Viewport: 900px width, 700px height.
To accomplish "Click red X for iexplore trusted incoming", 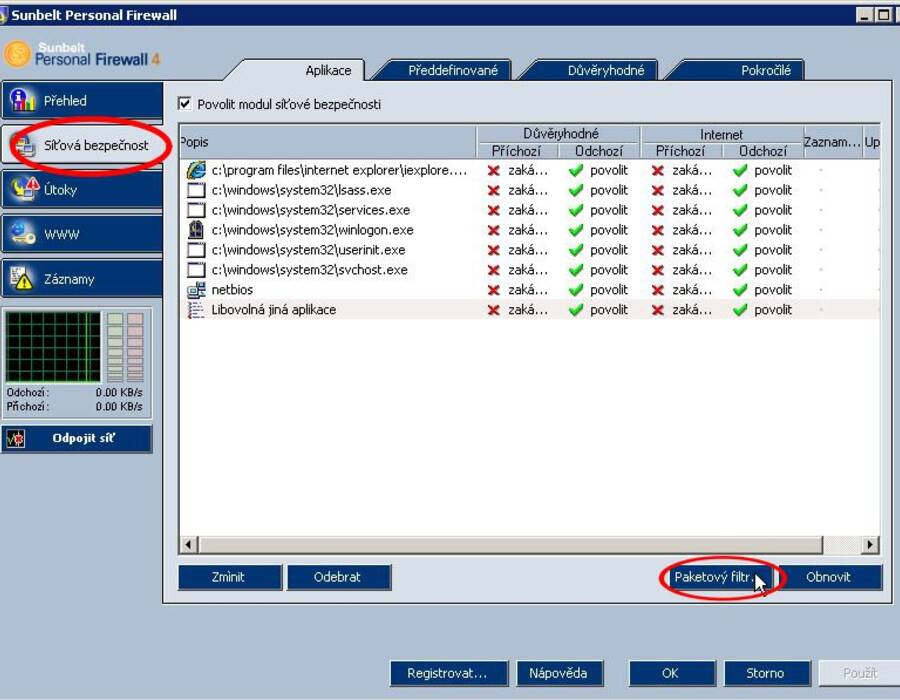I will click(493, 170).
